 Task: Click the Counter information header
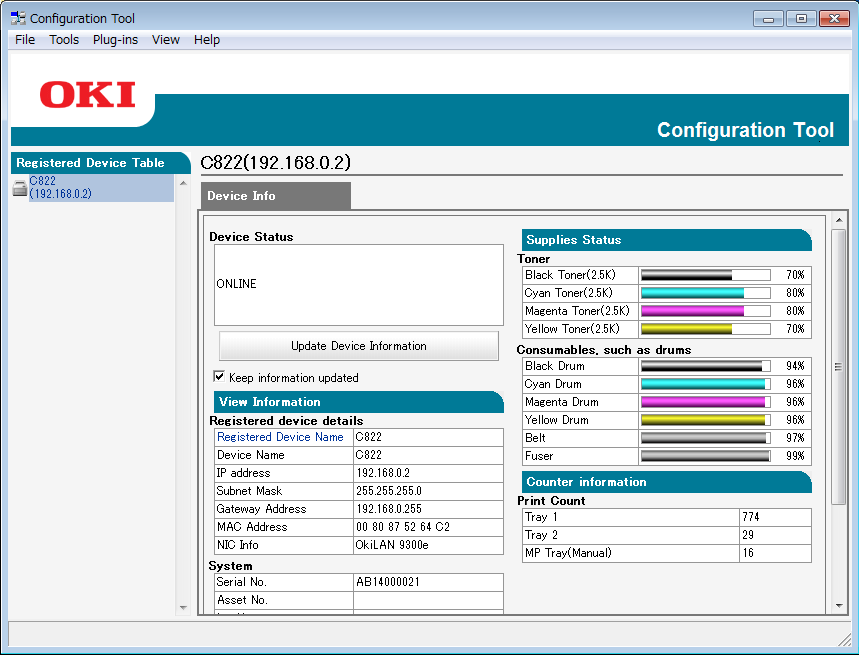pos(666,482)
